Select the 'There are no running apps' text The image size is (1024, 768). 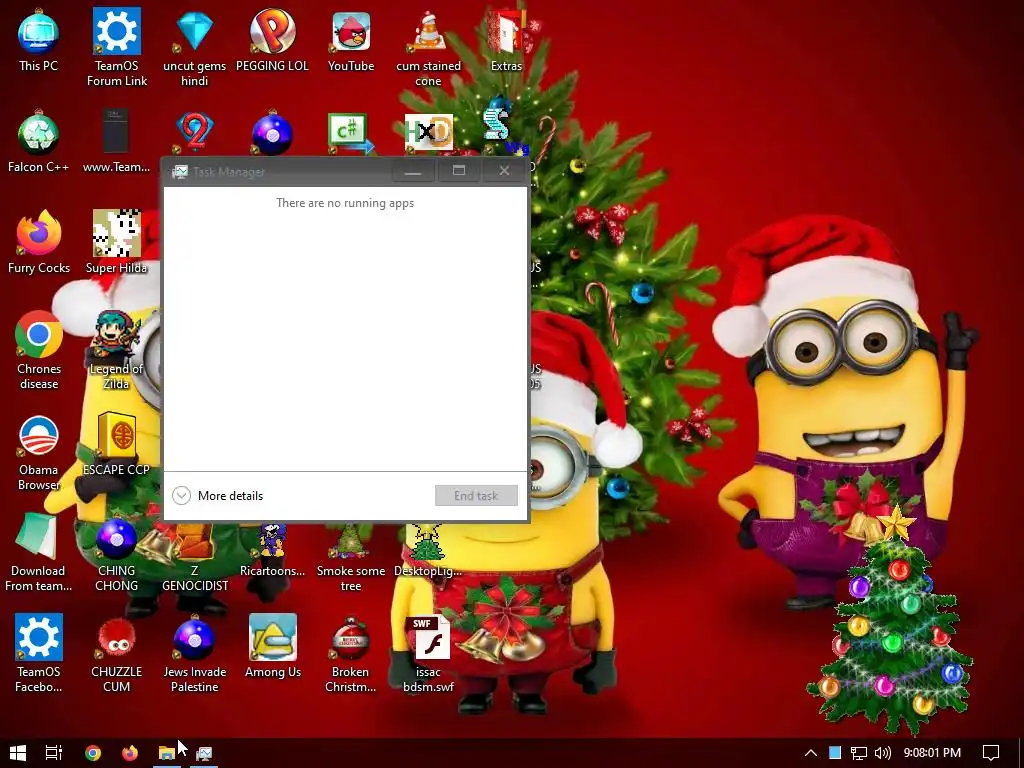pyautogui.click(x=345, y=203)
